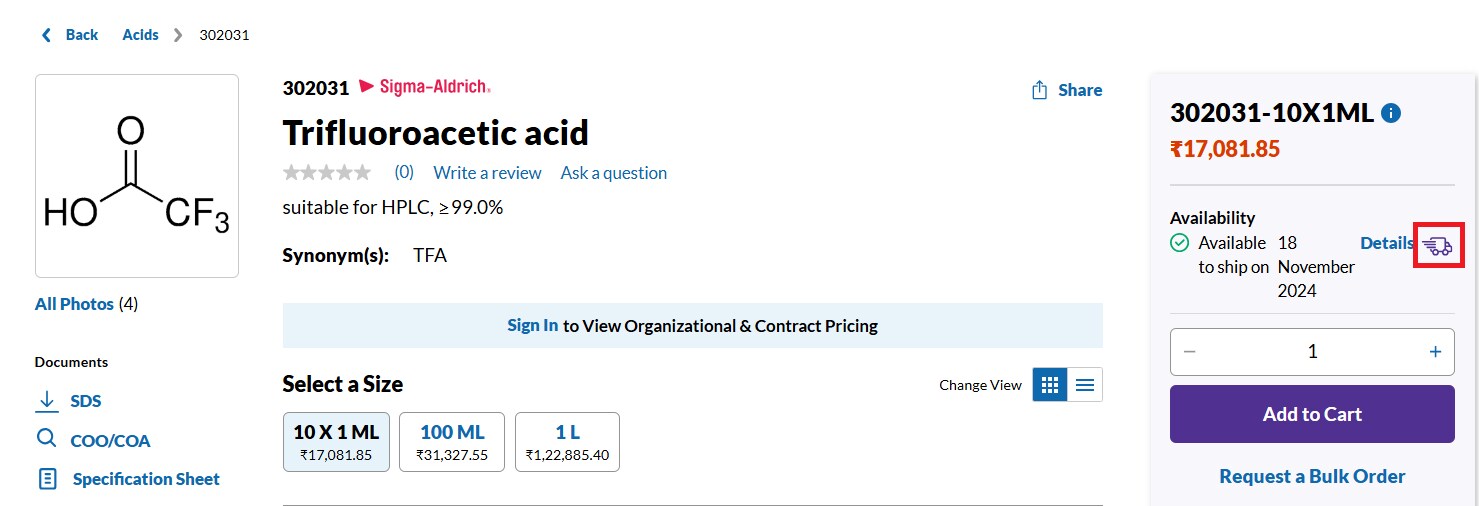Select the 100 ML size option

click(x=452, y=442)
